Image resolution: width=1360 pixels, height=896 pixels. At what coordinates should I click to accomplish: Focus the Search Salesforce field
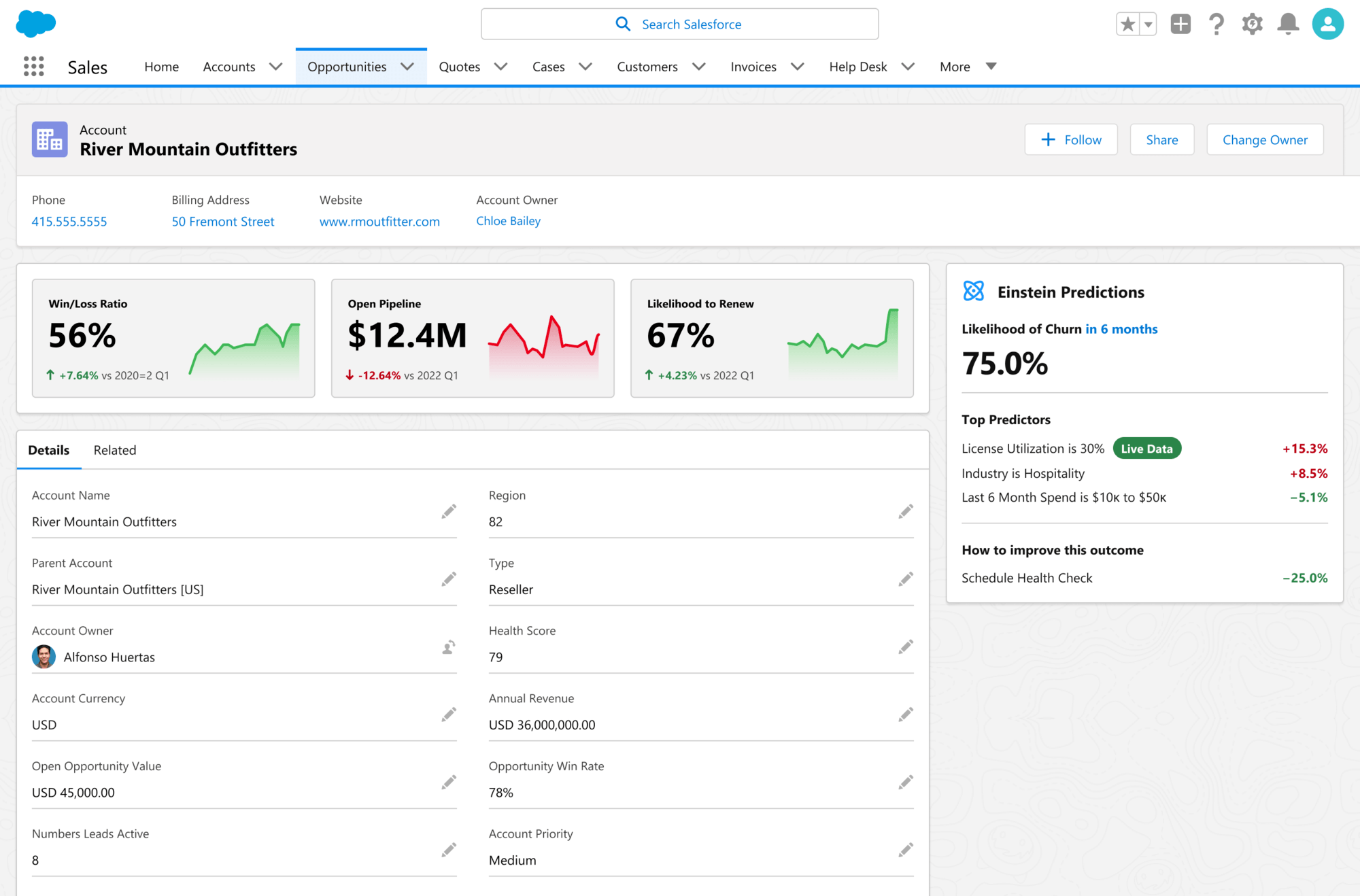[x=680, y=24]
